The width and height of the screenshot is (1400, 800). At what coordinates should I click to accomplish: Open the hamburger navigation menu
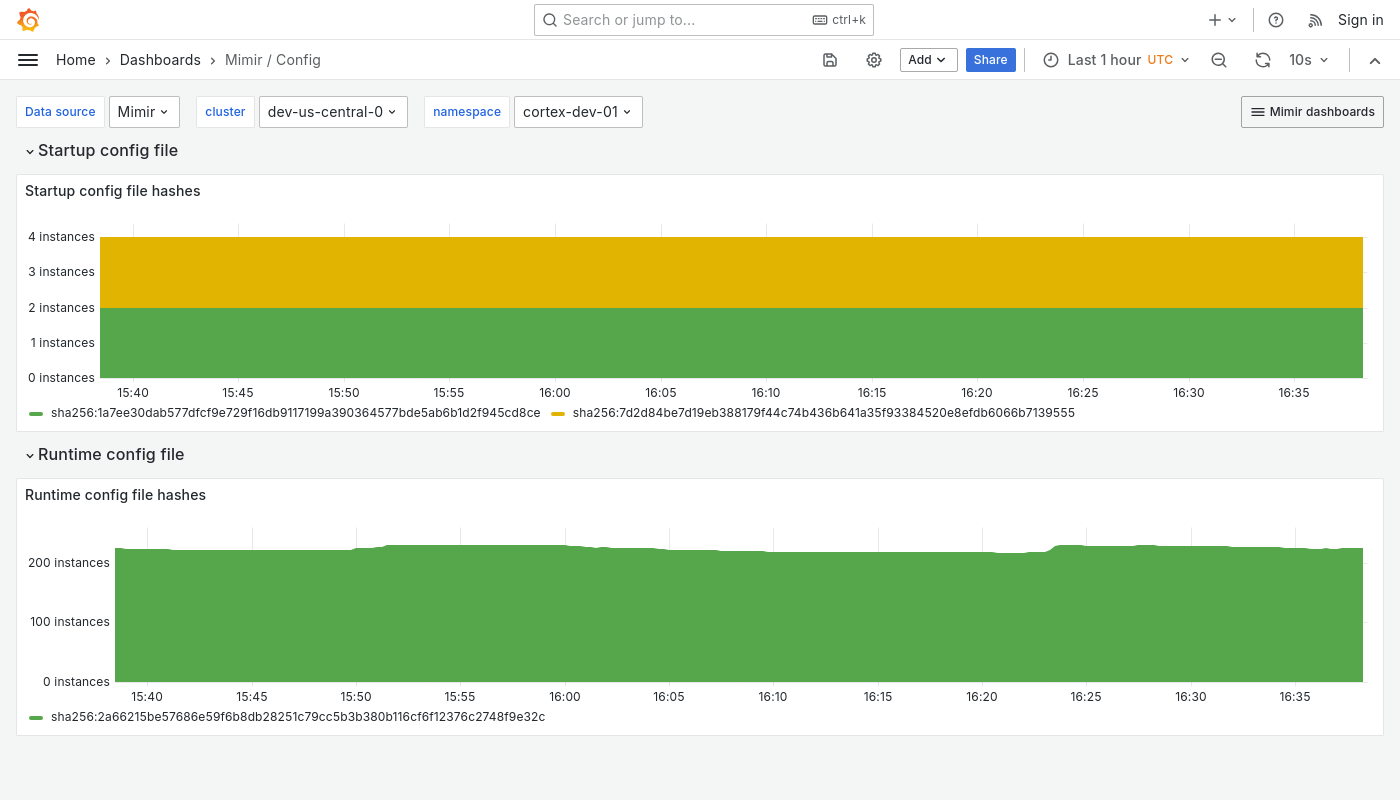point(28,60)
